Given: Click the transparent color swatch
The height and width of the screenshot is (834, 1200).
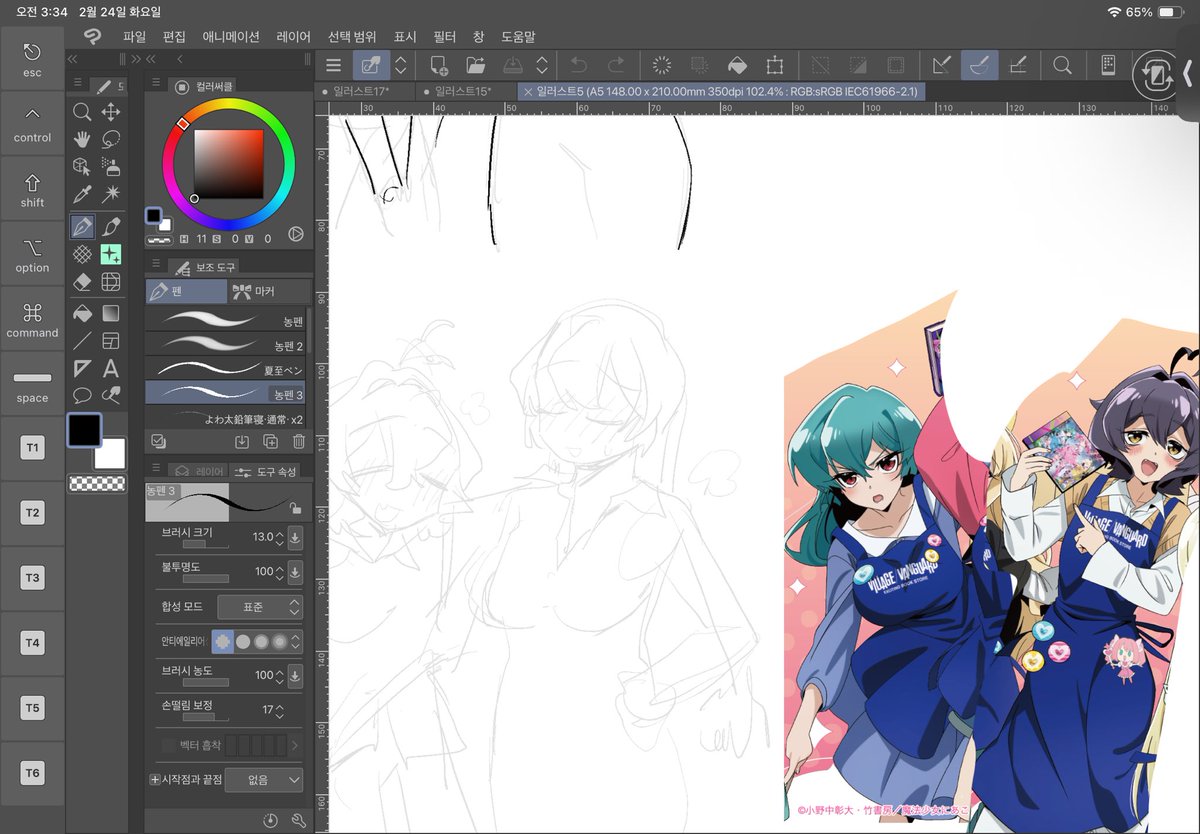Looking at the screenshot, I should coord(98,484).
